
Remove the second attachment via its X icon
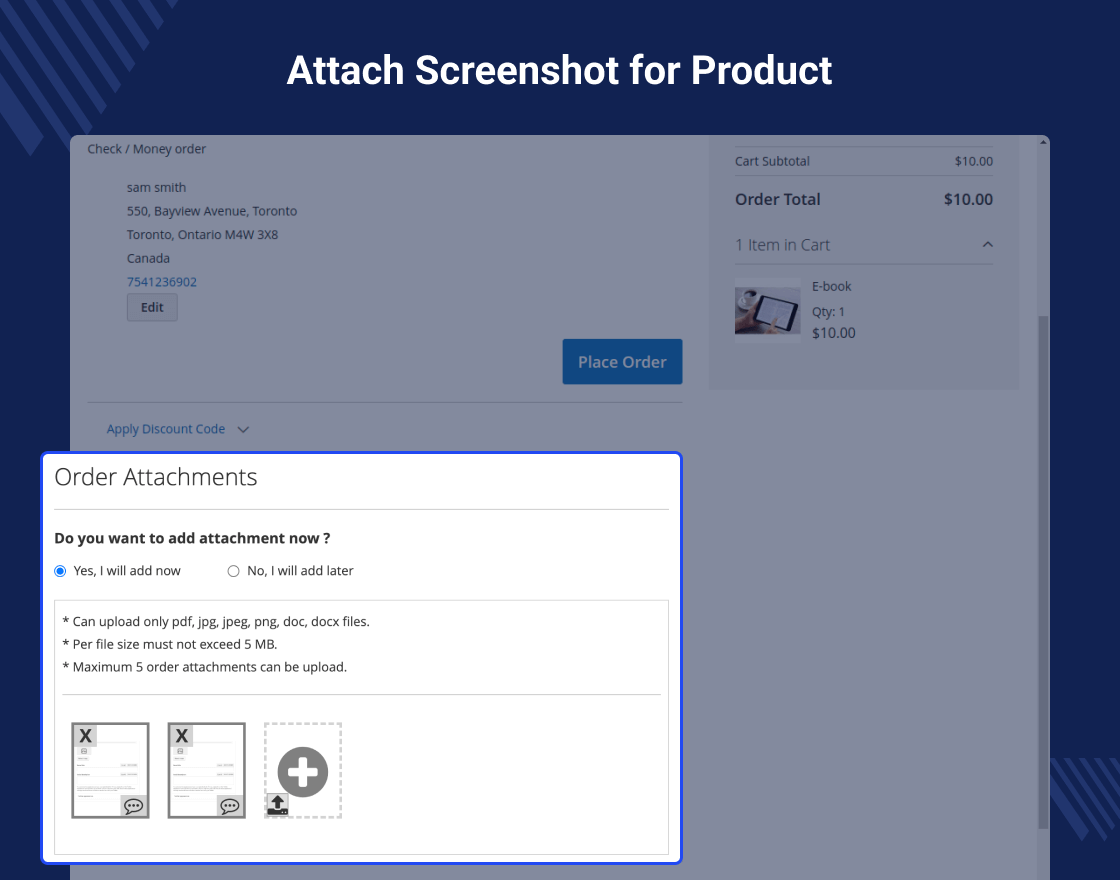[x=182, y=736]
